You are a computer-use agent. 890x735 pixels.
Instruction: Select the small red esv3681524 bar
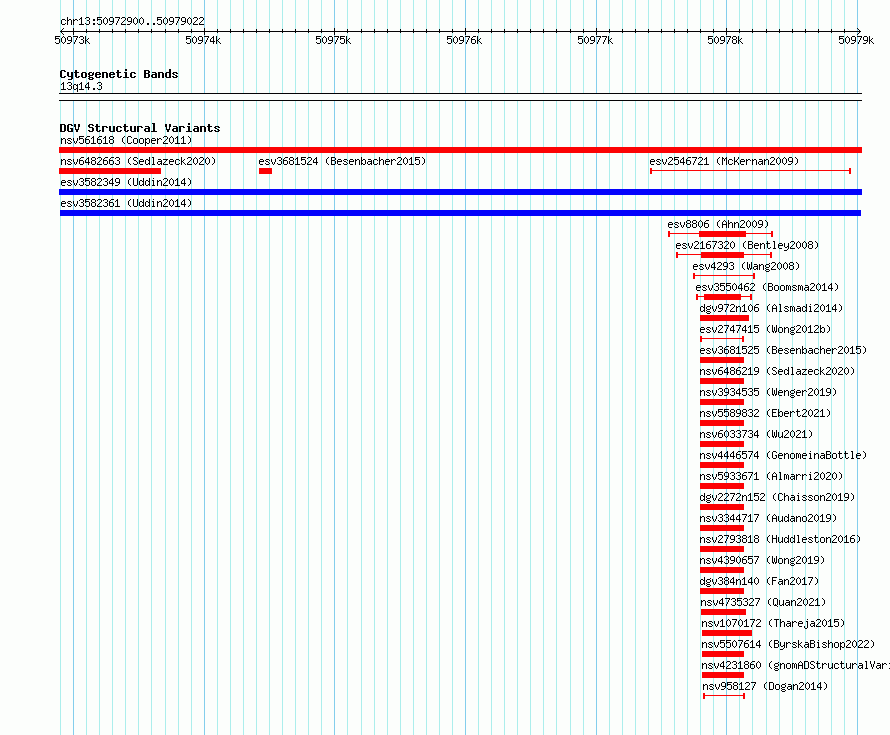tap(265, 171)
